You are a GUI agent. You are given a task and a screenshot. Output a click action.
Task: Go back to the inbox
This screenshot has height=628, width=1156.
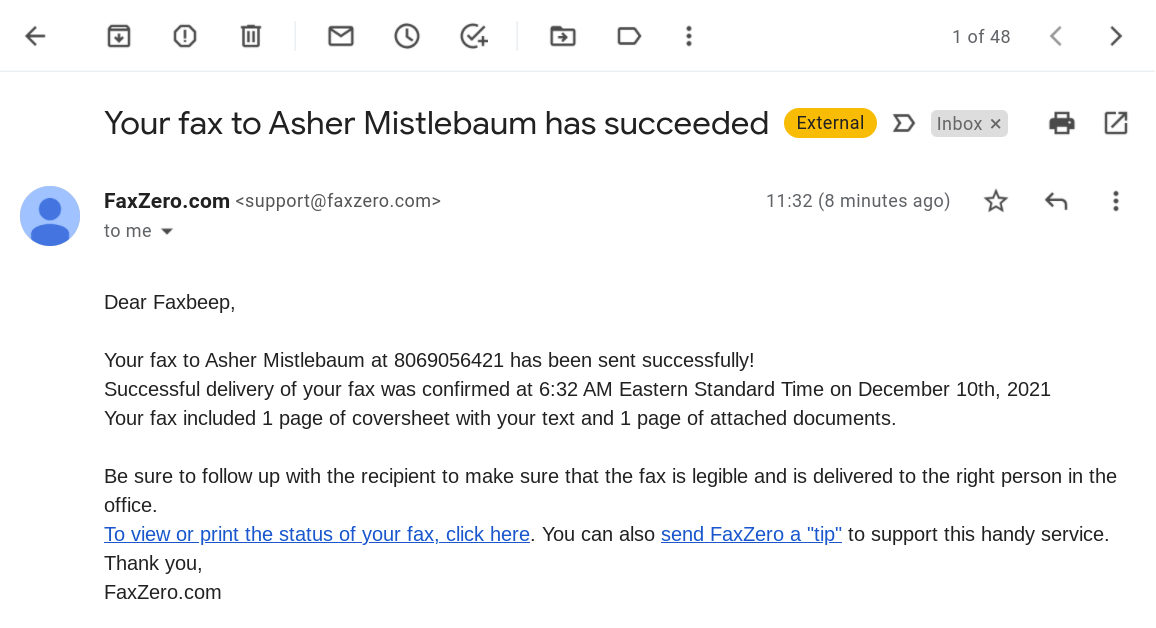tap(35, 35)
